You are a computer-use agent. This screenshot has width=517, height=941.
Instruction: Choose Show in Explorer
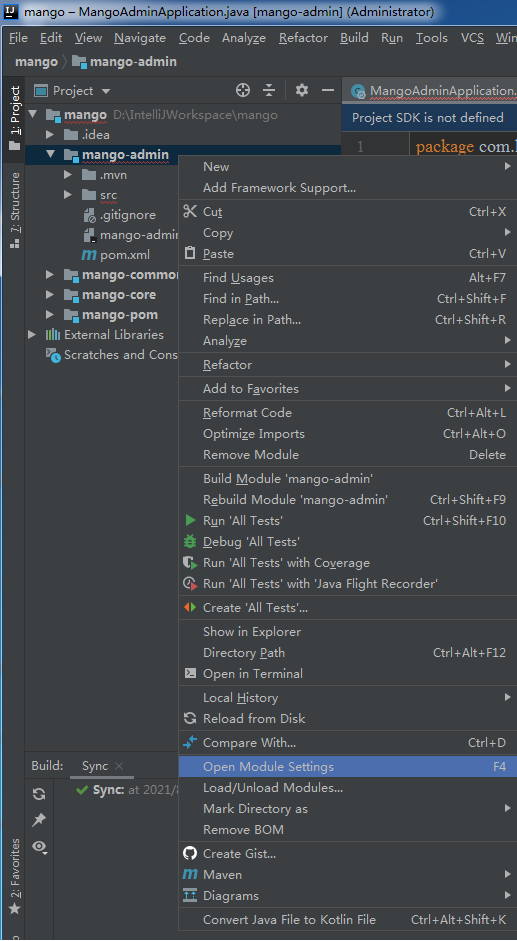(x=348, y=631)
